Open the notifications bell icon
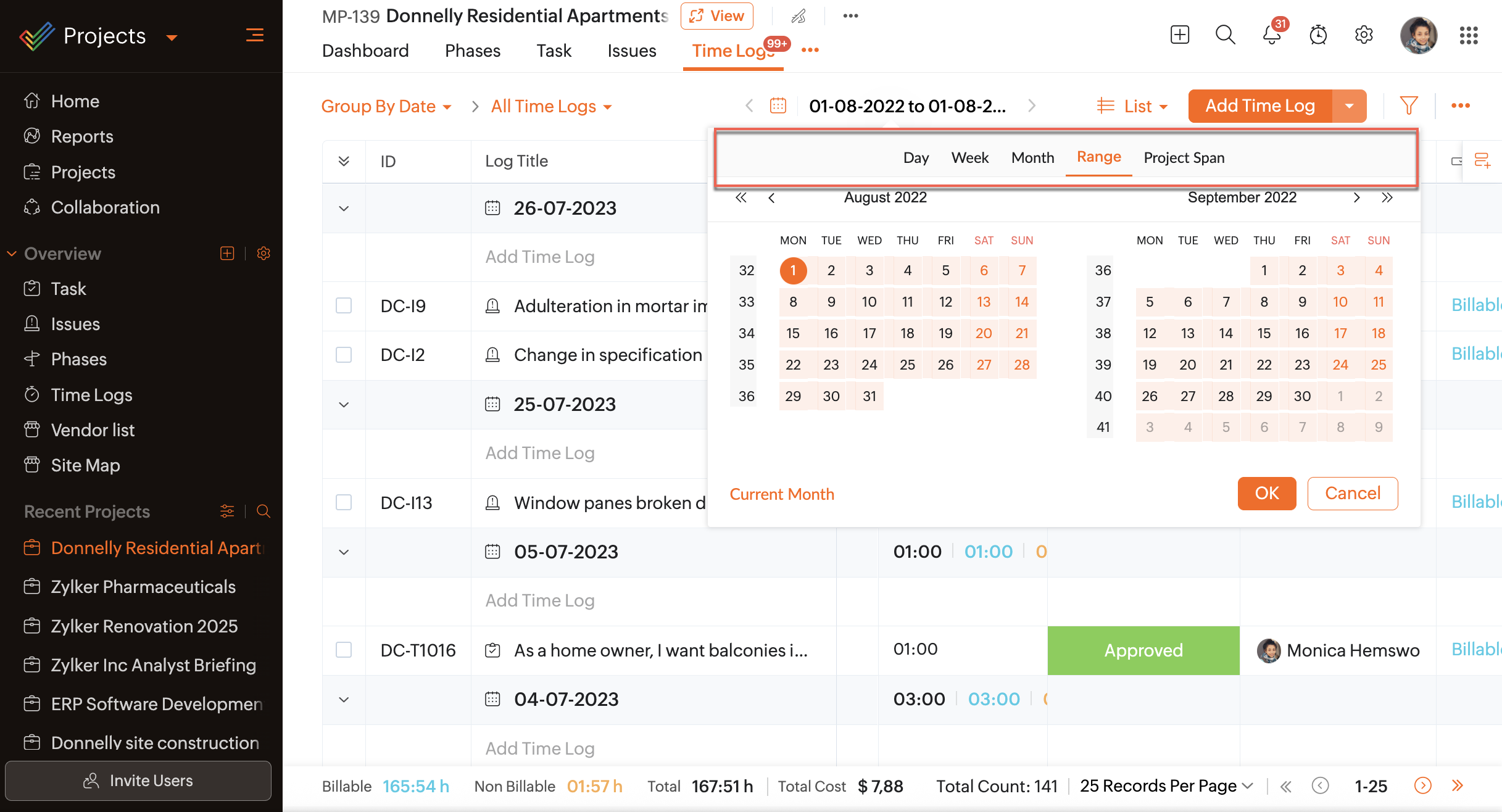This screenshot has height=812, width=1502. pos(1271,35)
